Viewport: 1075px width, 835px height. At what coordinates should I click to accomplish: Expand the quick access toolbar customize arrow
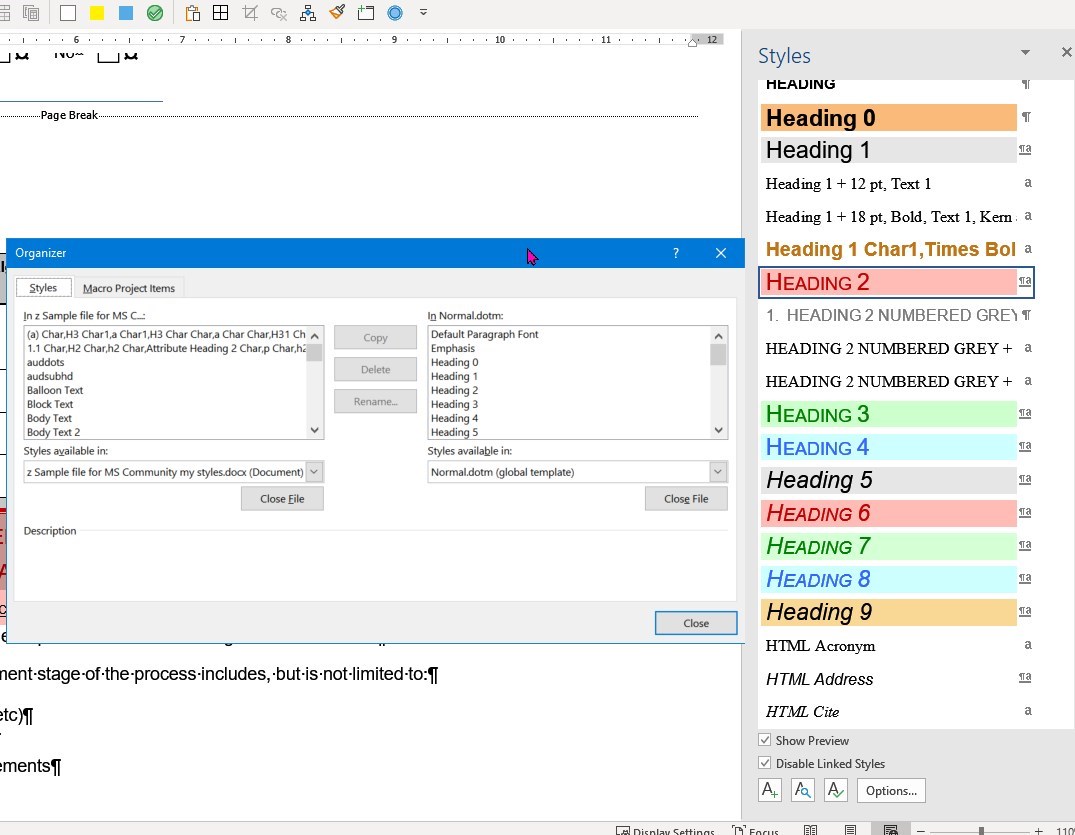click(423, 12)
